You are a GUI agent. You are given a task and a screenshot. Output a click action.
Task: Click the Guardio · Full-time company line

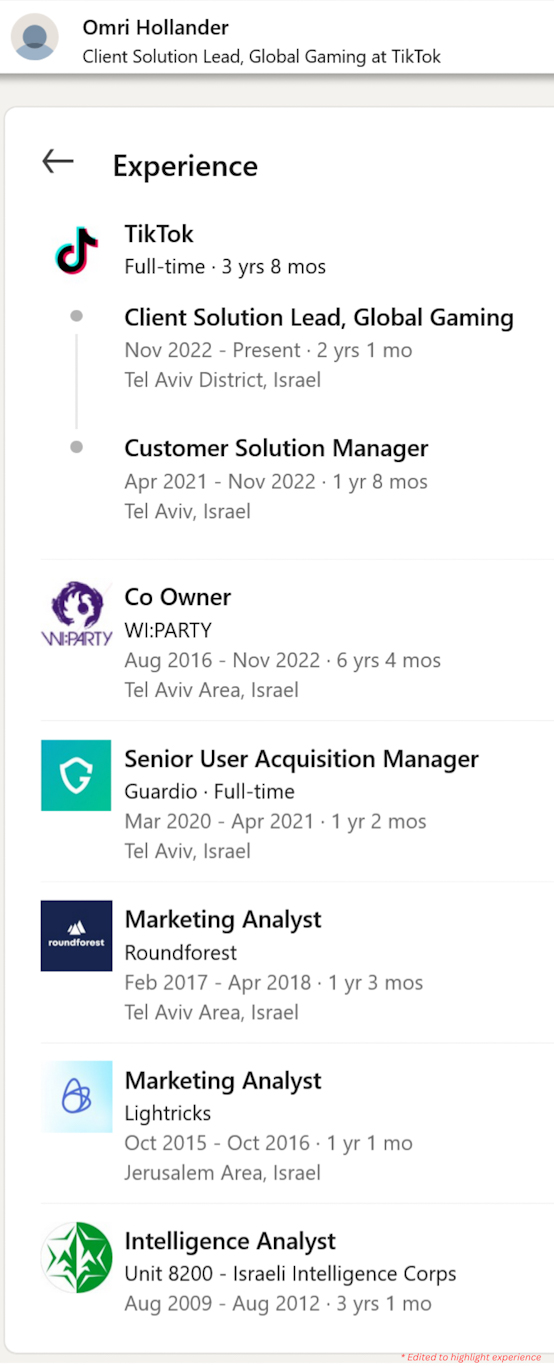point(209,792)
